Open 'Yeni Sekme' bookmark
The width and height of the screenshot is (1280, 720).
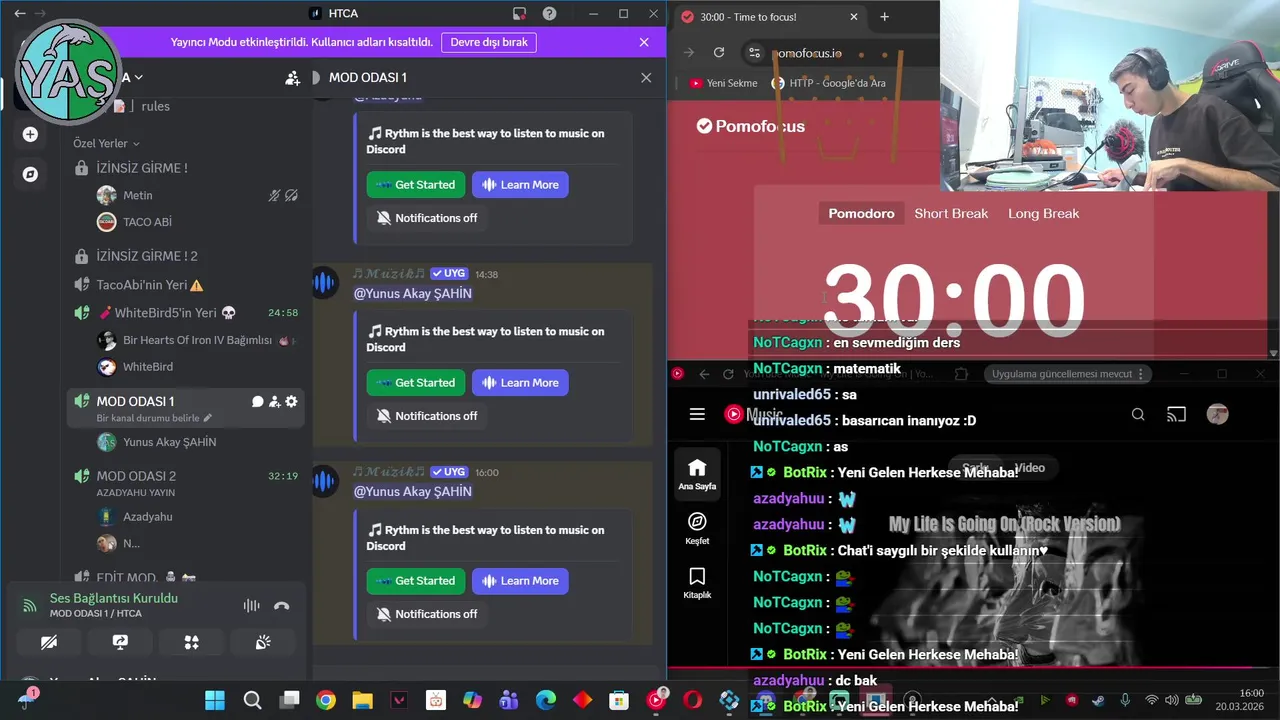click(724, 83)
